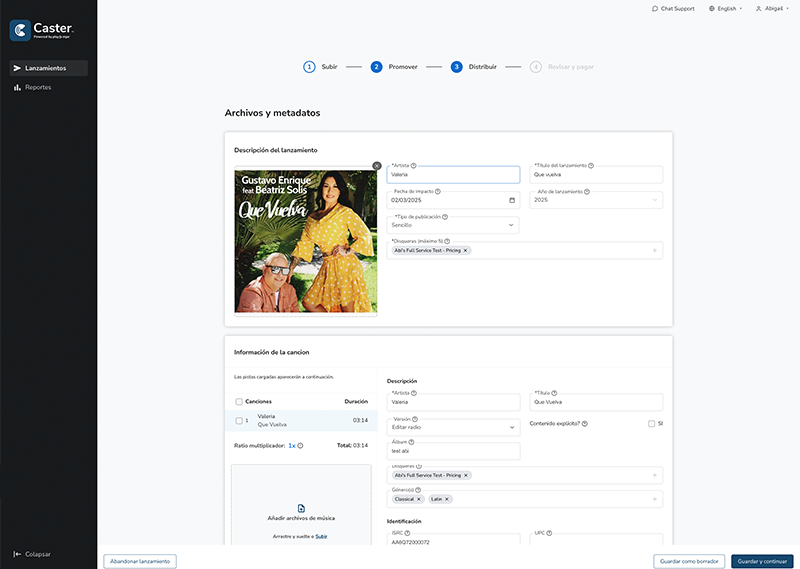Go to Reportes in the sidebar
Image resolution: width=800 pixels, height=569 pixels.
click(38, 87)
